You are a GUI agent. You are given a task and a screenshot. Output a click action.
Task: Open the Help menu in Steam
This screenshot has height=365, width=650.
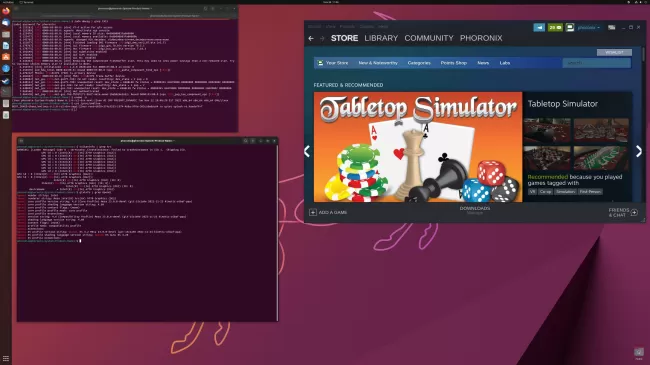tap(383, 27)
